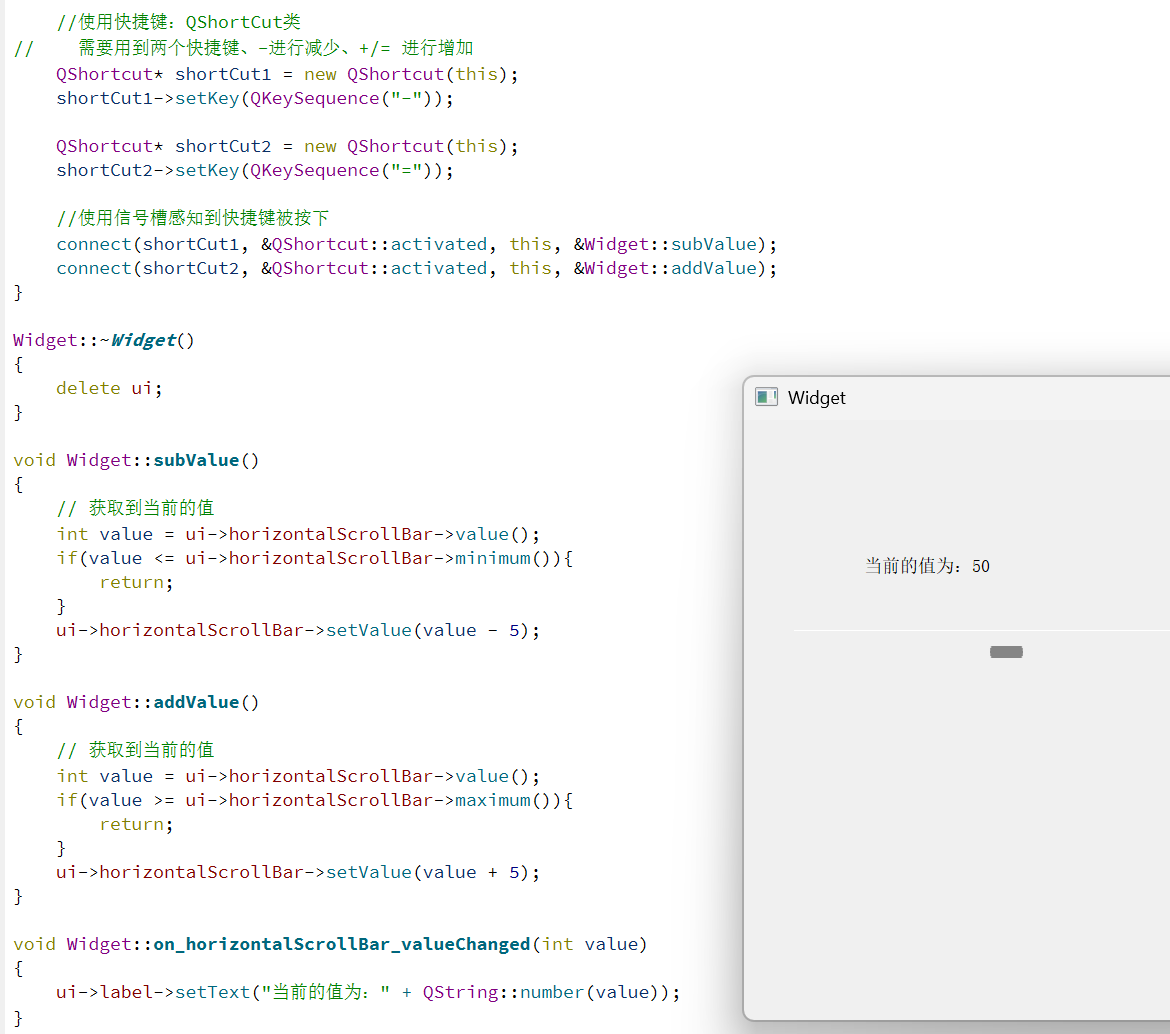Click 'shortCut2' in the QShortcut* declaration line

[x=223, y=146]
